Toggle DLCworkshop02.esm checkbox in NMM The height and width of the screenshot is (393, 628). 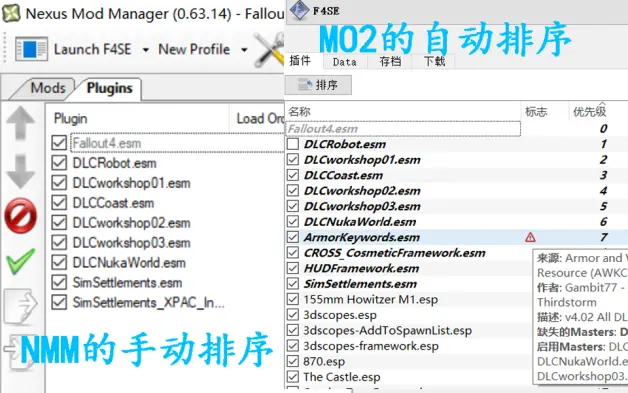coord(59,223)
